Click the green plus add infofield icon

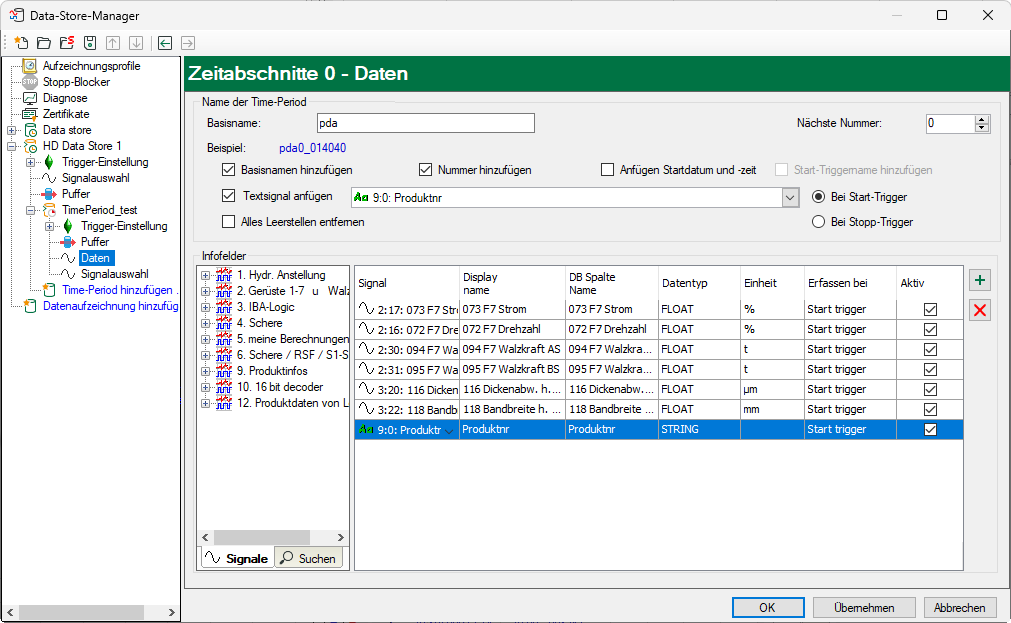point(980,282)
